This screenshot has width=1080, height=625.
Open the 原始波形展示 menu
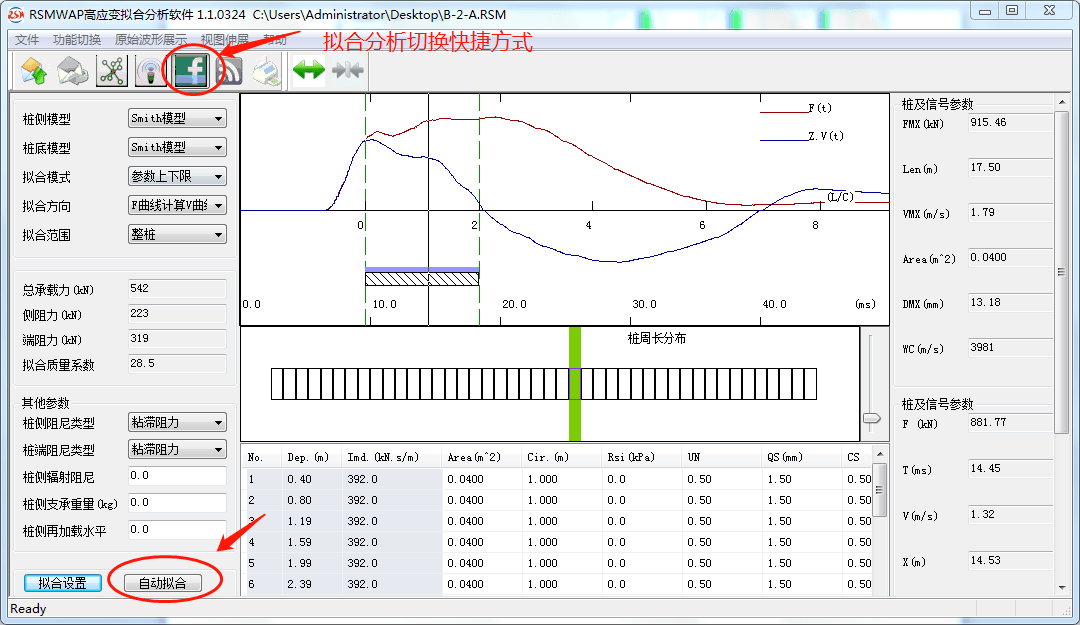tap(151, 39)
